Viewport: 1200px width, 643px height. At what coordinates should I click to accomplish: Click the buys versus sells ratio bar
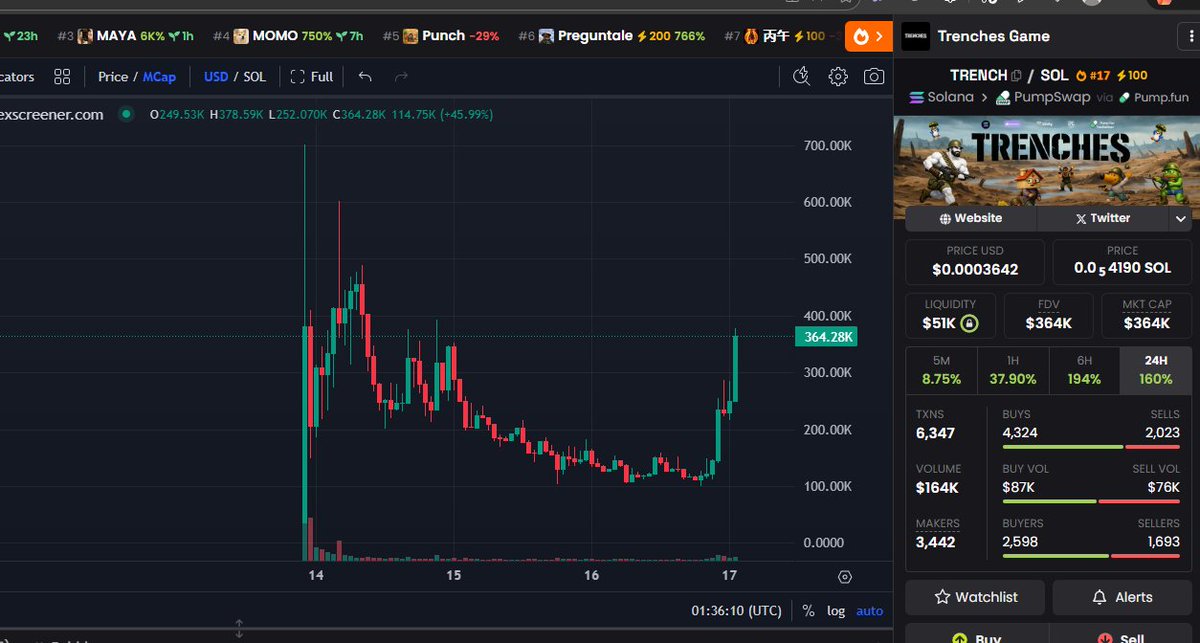(x=1091, y=447)
